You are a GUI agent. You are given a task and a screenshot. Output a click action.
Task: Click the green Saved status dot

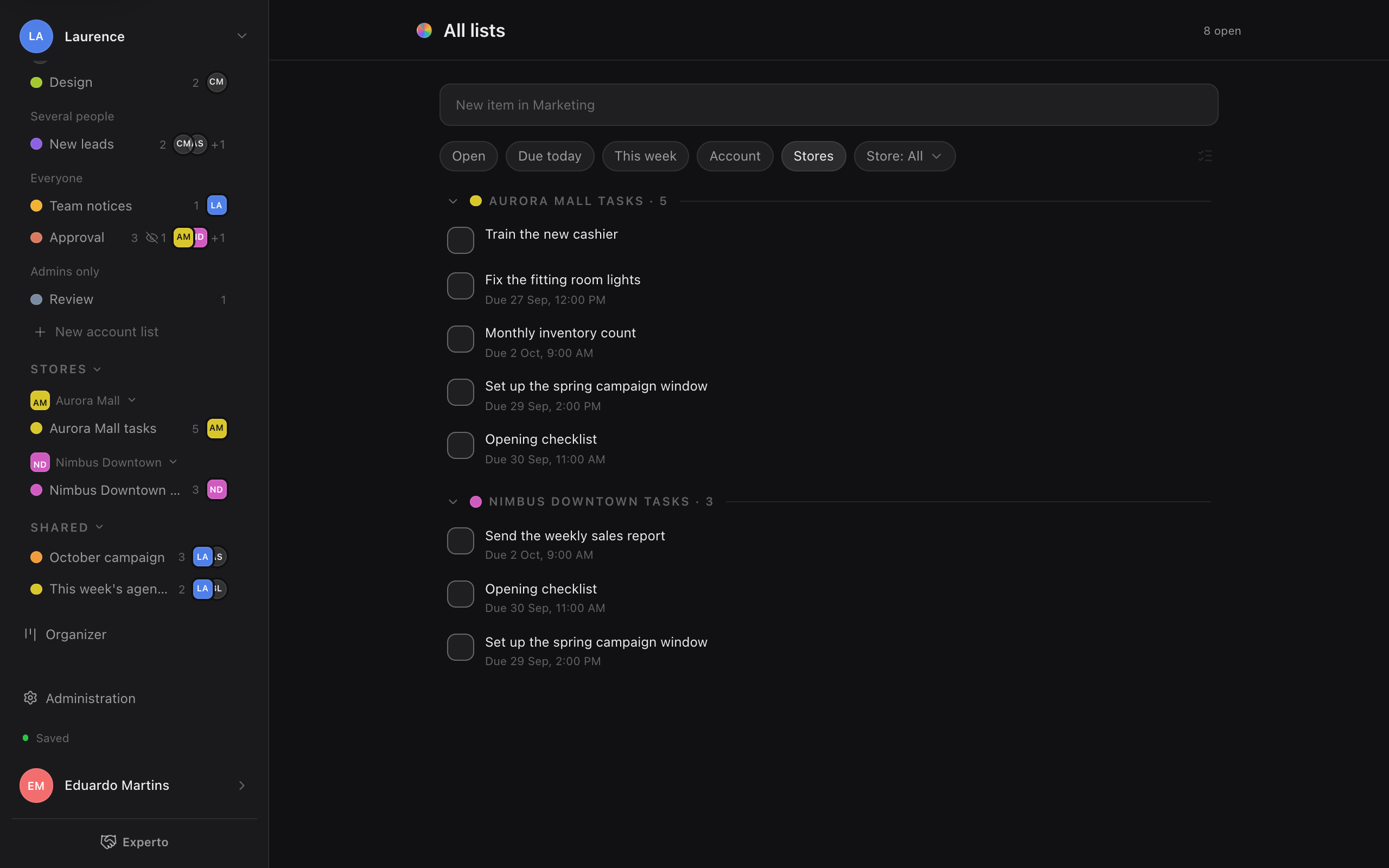tap(26, 738)
